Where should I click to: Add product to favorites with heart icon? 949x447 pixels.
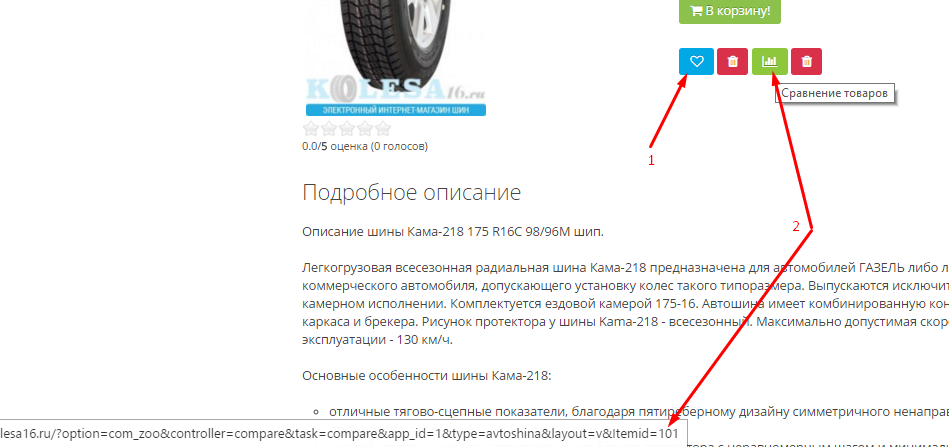697,61
